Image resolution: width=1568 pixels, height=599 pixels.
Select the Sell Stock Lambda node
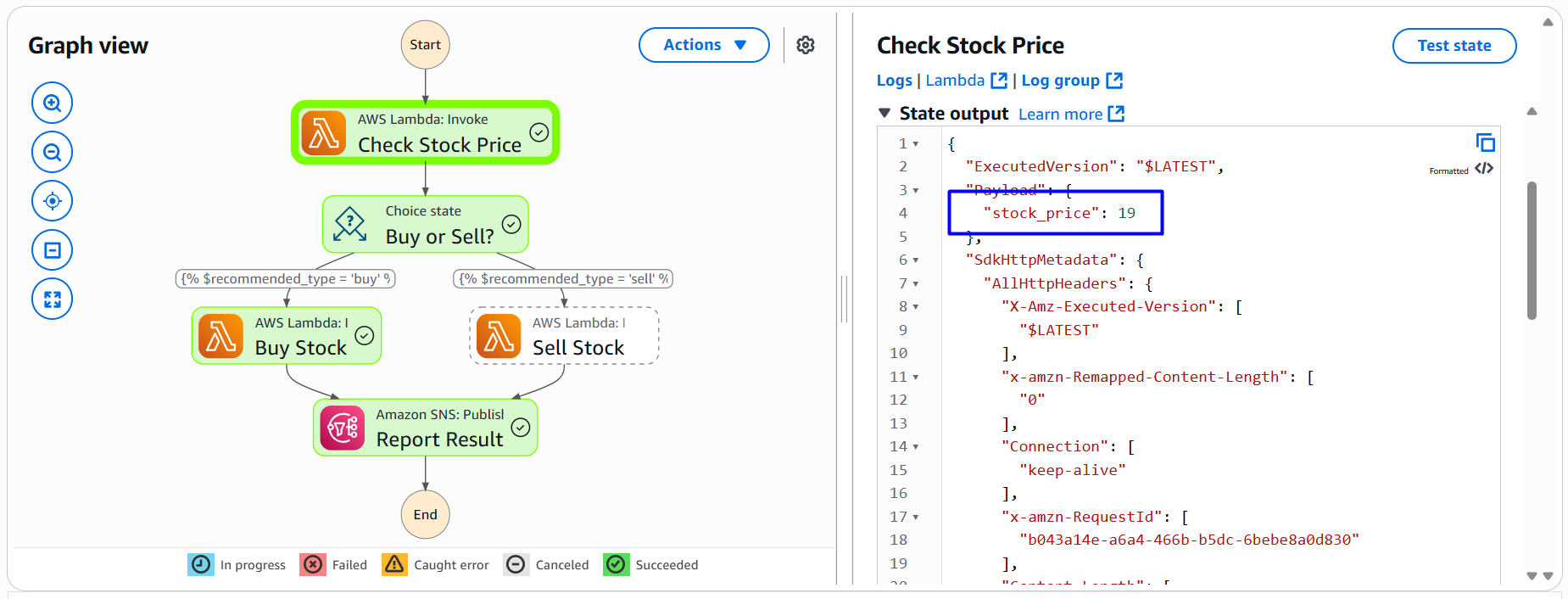[564, 336]
